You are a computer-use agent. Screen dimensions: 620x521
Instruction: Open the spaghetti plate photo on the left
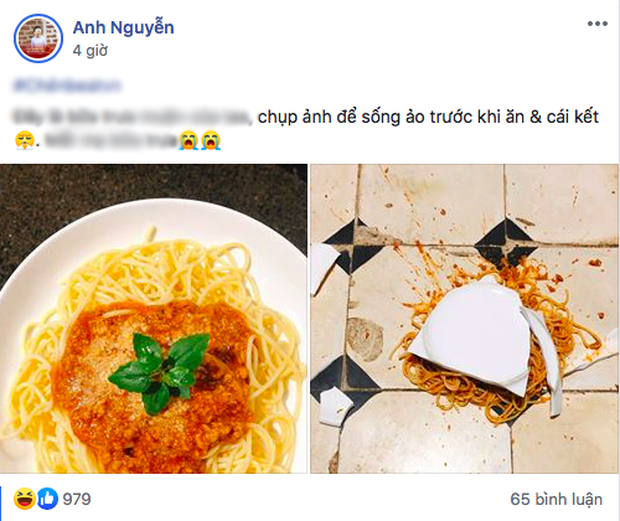point(153,319)
